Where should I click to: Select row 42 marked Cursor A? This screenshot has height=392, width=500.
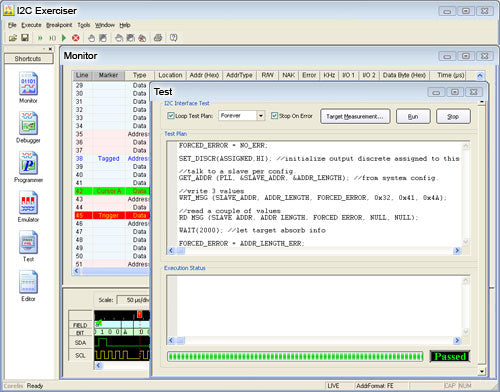[x=112, y=191]
